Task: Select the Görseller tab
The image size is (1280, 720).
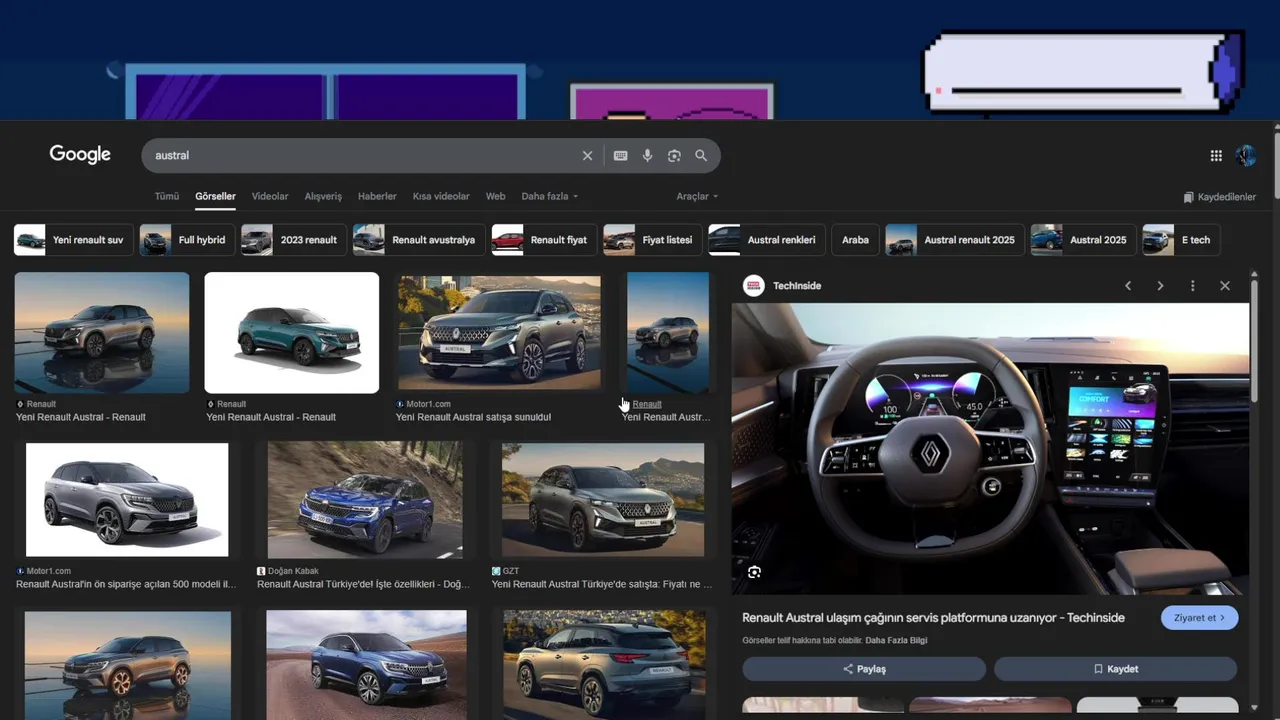Action: 215,196
